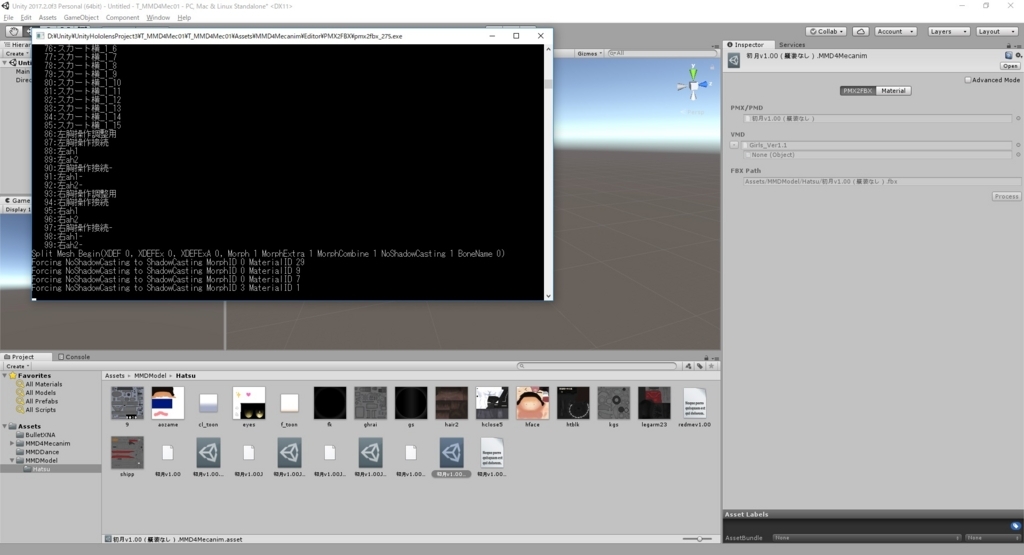Open the Help menu
Image resolution: width=1024 pixels, height=555 pixels.
click(184, 18)
